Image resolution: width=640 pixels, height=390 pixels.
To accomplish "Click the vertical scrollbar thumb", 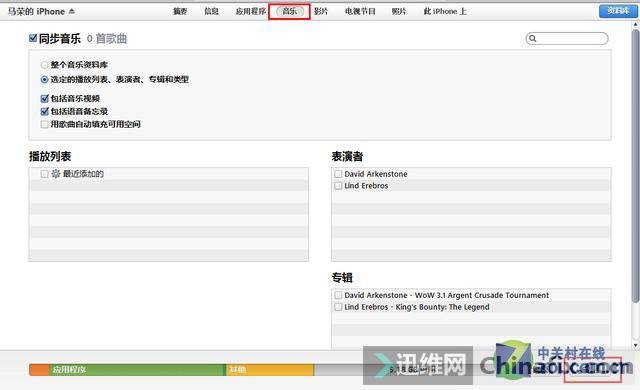I will tap(636, 166).
